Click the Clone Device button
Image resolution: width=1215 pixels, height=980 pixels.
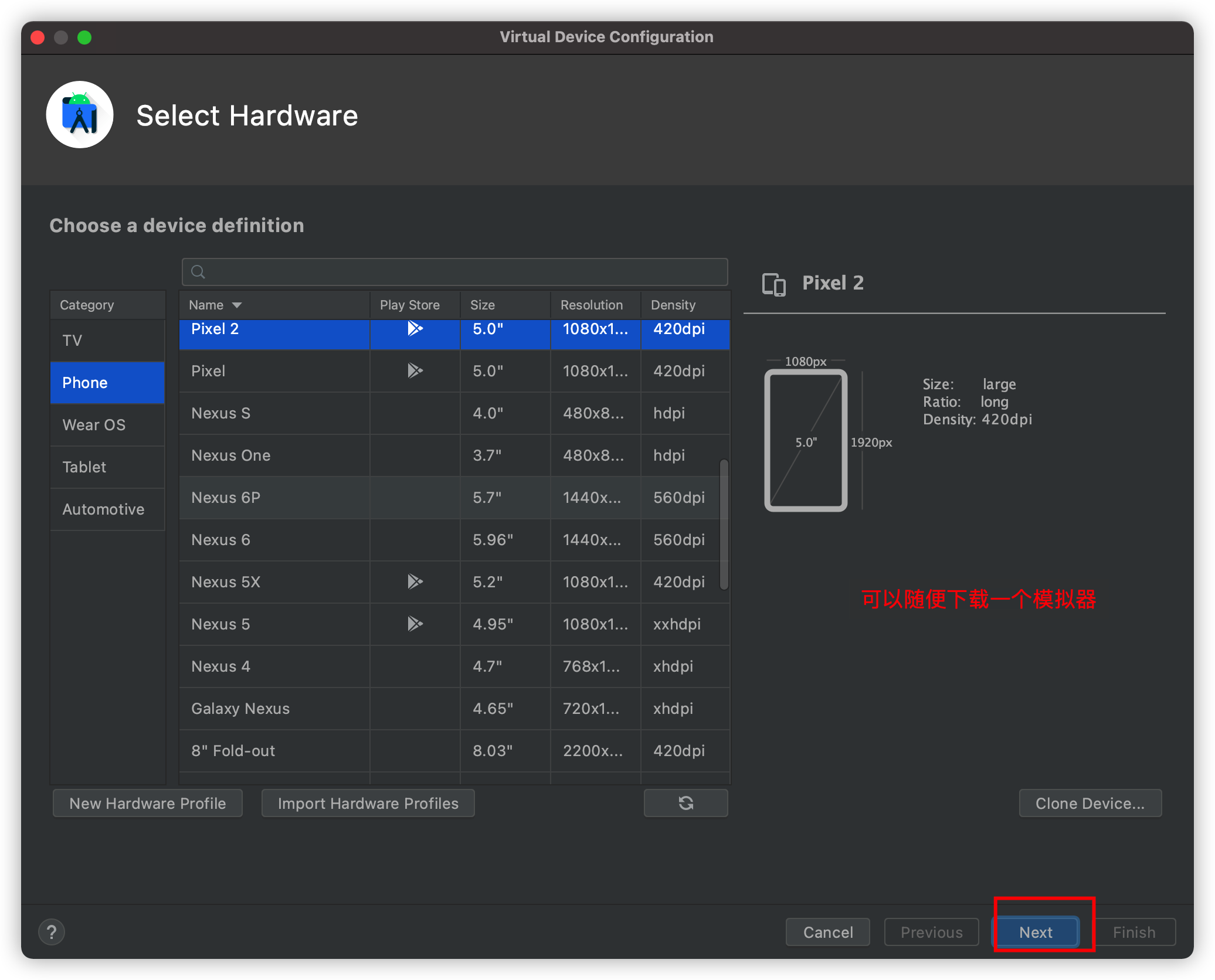click(x=1090, y=803)
